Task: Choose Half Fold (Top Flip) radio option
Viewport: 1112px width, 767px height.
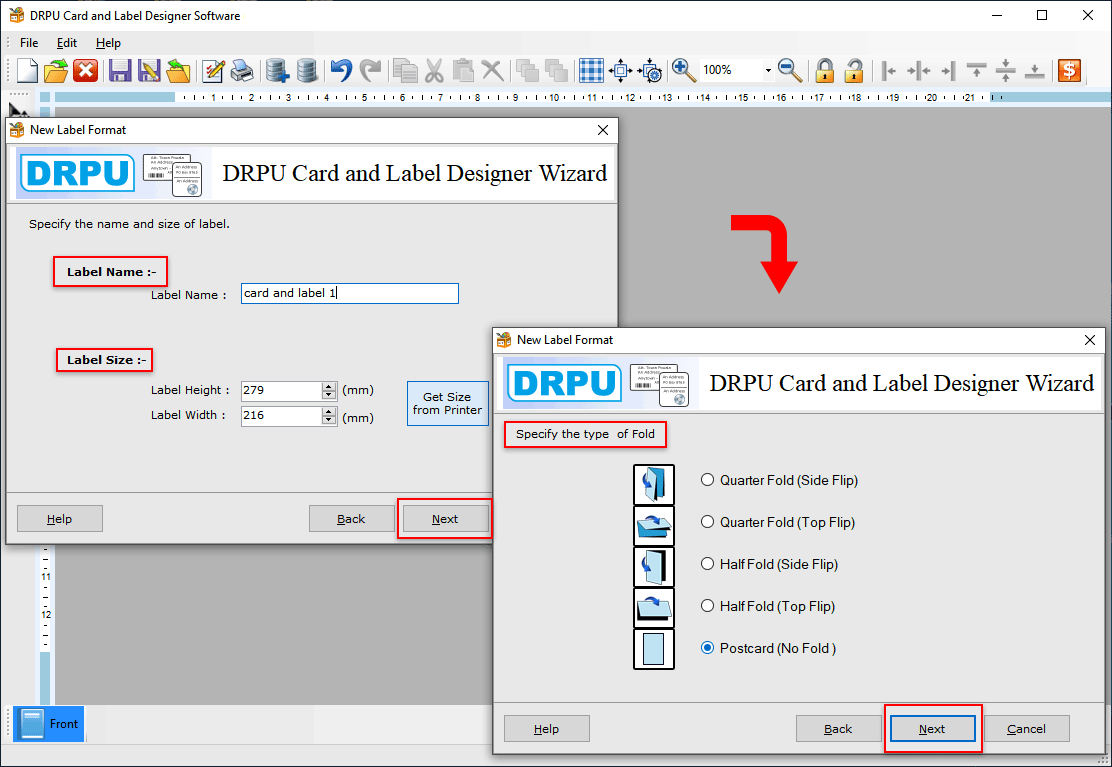Action: [707, 605]
